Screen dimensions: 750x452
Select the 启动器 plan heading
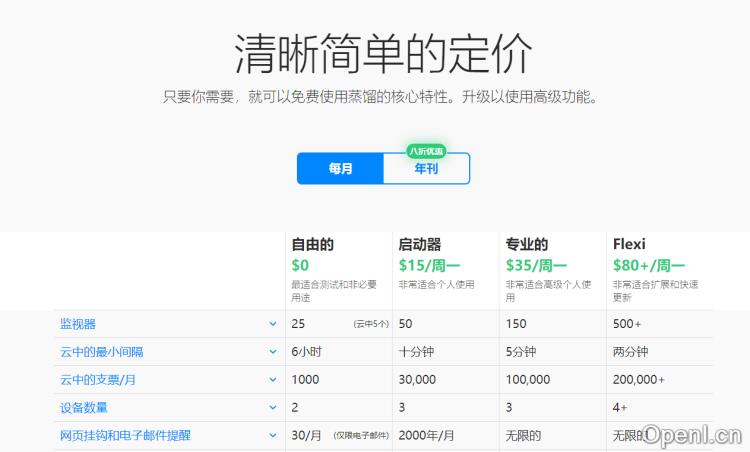419,244
